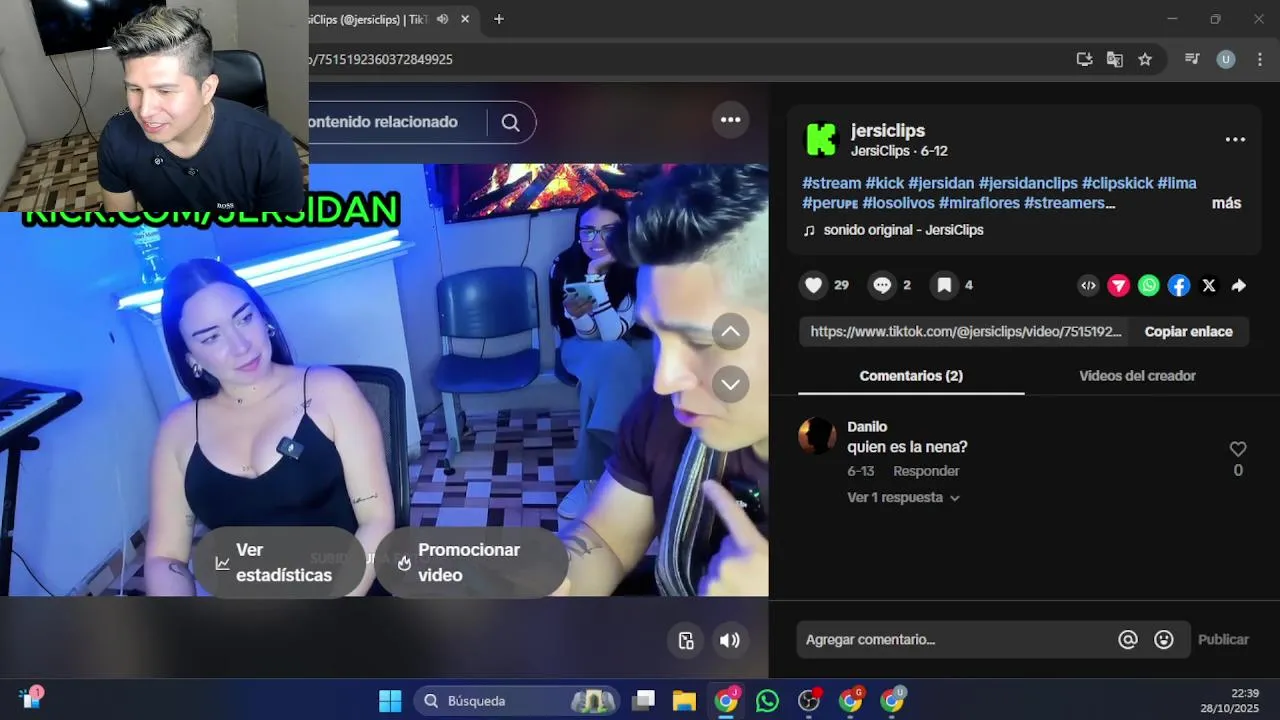This screenshot has height=720, width=1280.
Task: Open the emoji picker in comment box
Action: click(1164, 640)
